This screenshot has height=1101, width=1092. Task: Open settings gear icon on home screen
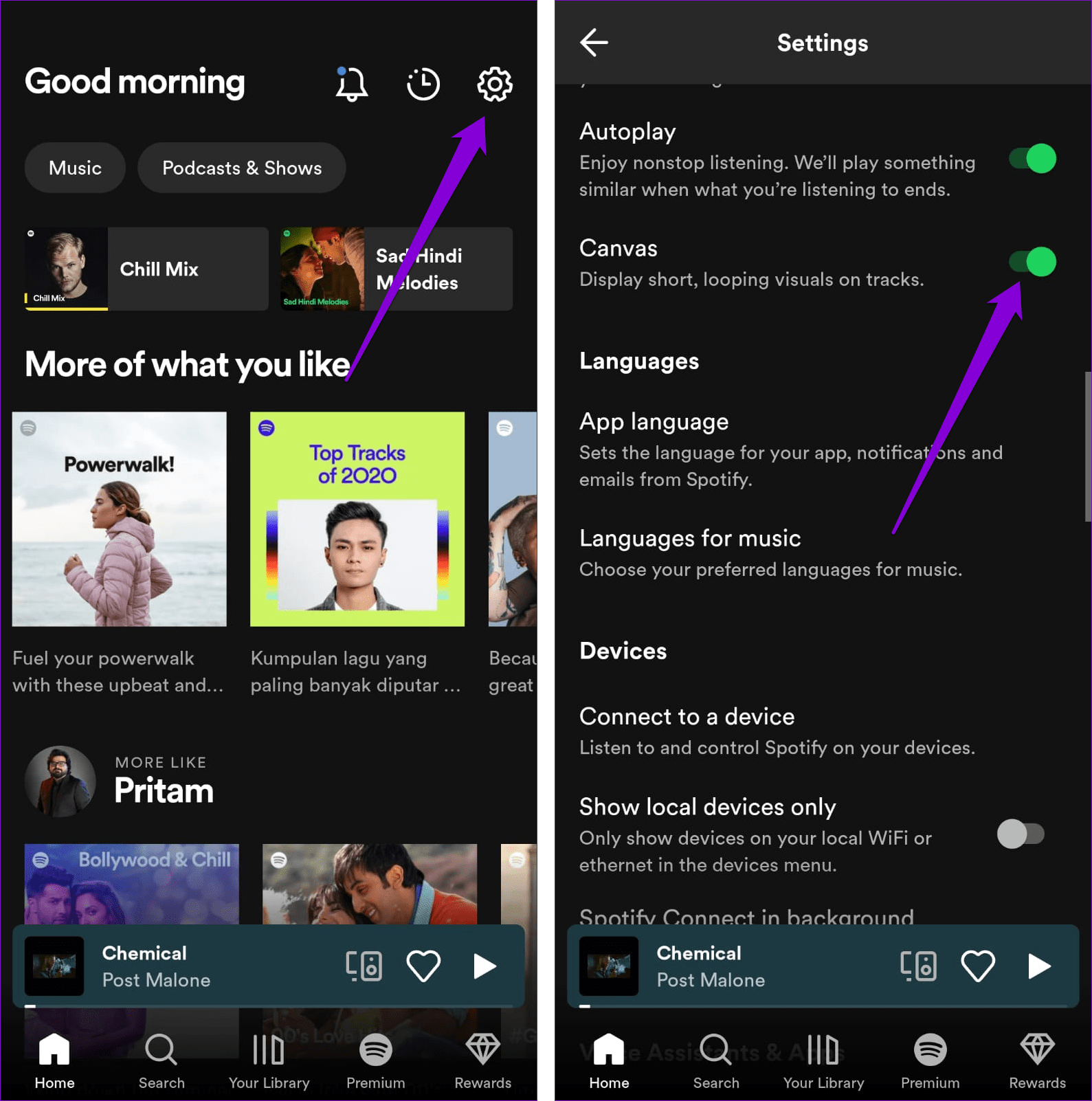coord(494,84)
